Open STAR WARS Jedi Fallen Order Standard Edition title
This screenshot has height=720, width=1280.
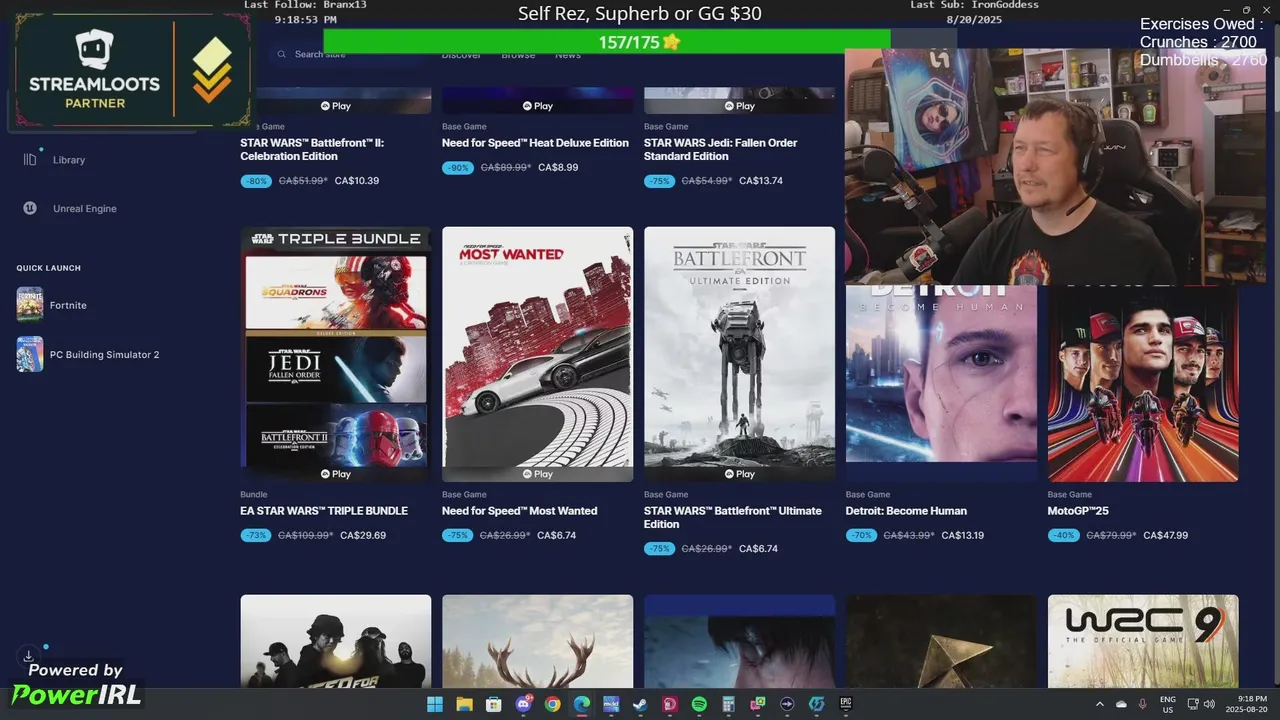coord(721,149)
